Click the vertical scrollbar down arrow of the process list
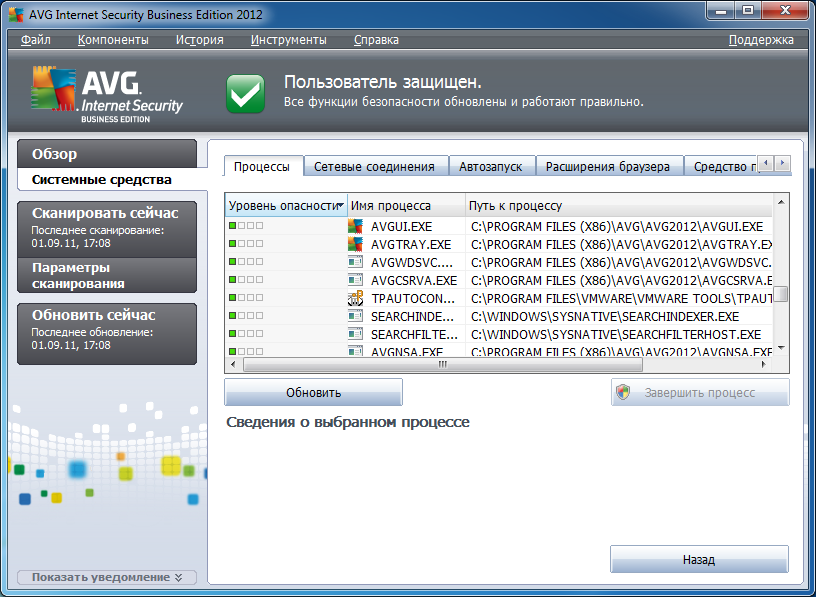The width and height of the screenshot is (816, 597). click(x=781, y=348)
